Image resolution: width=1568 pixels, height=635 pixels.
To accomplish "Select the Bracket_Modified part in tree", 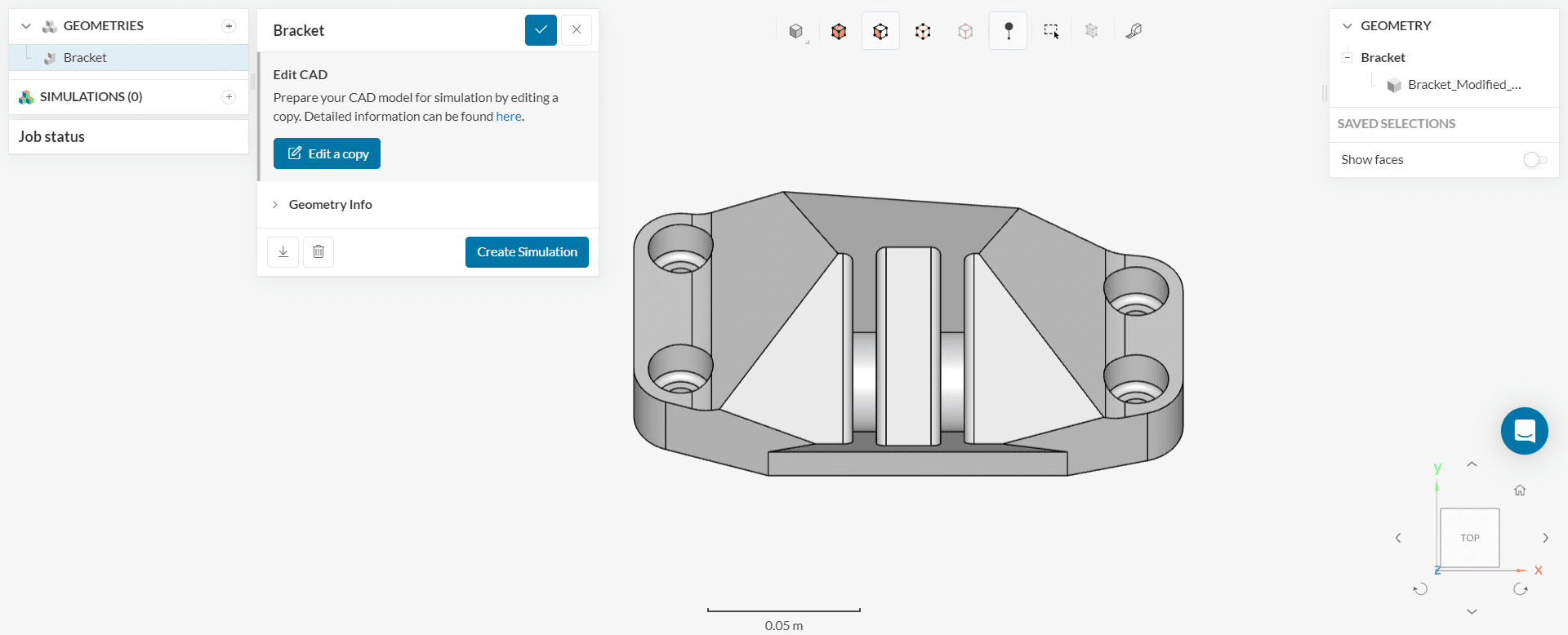I will 1463,85.
